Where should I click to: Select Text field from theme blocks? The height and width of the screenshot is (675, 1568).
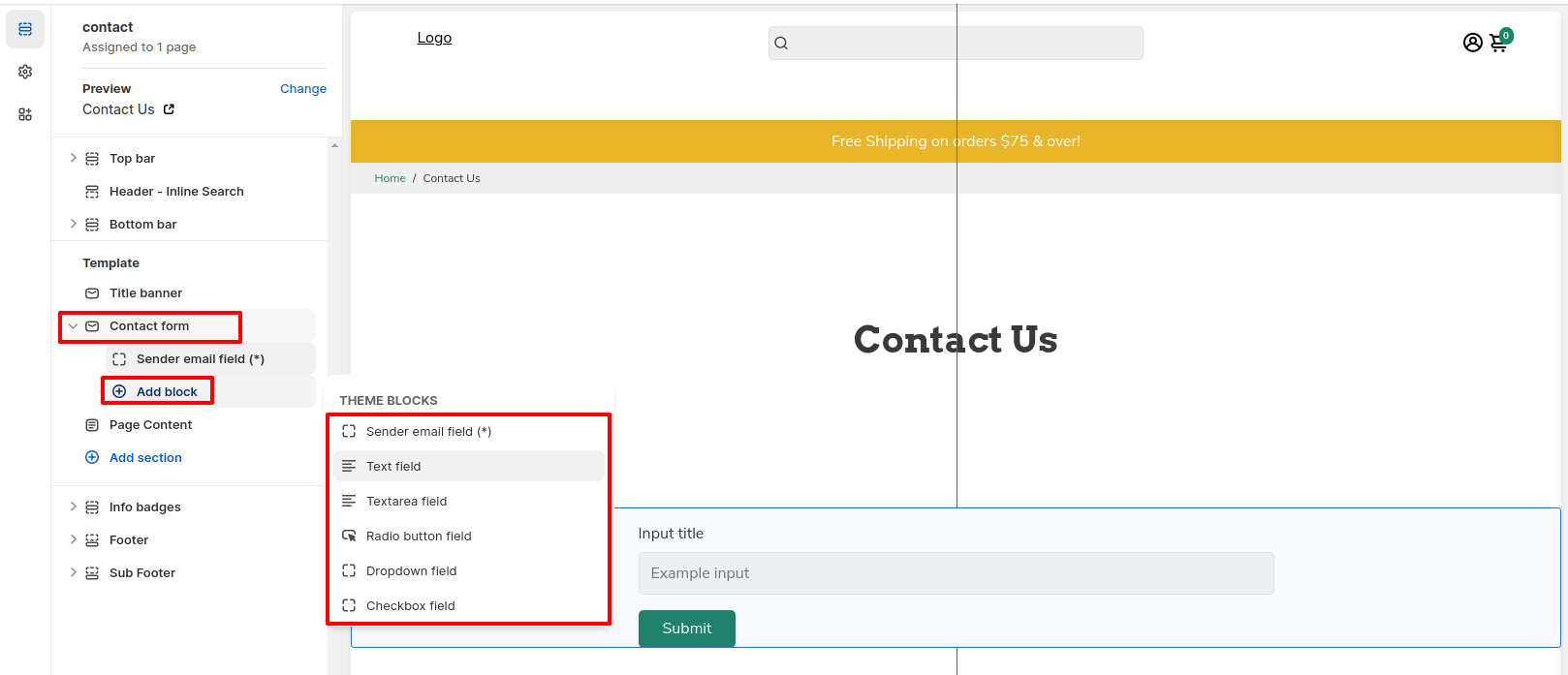tap(393, 466)
